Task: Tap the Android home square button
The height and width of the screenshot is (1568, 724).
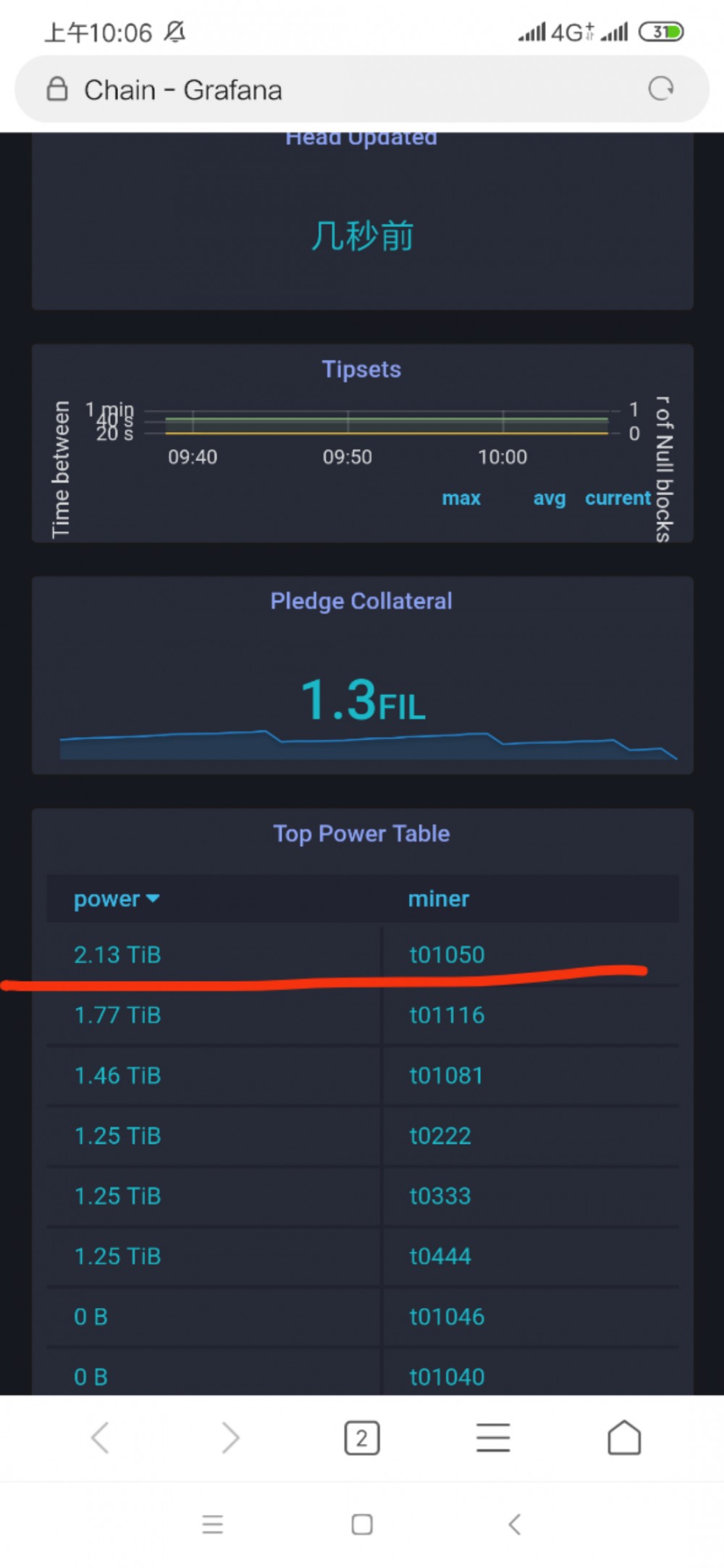Action: (x=362, y=1524)
